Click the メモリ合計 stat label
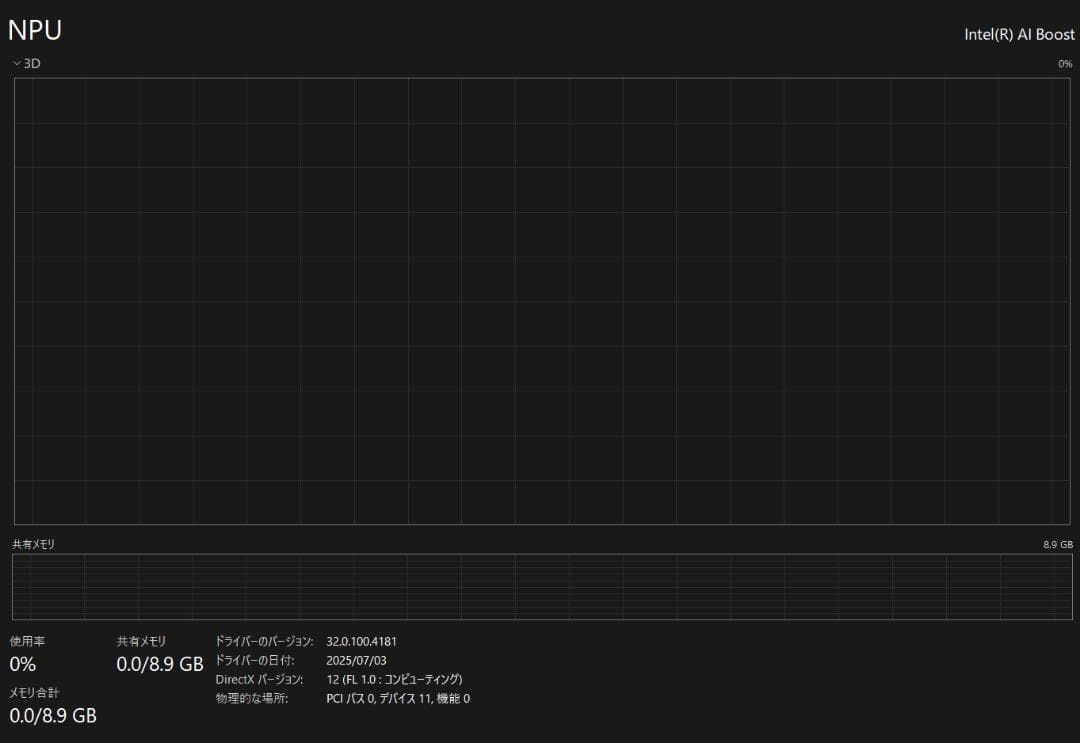 (x=34, y=693)
